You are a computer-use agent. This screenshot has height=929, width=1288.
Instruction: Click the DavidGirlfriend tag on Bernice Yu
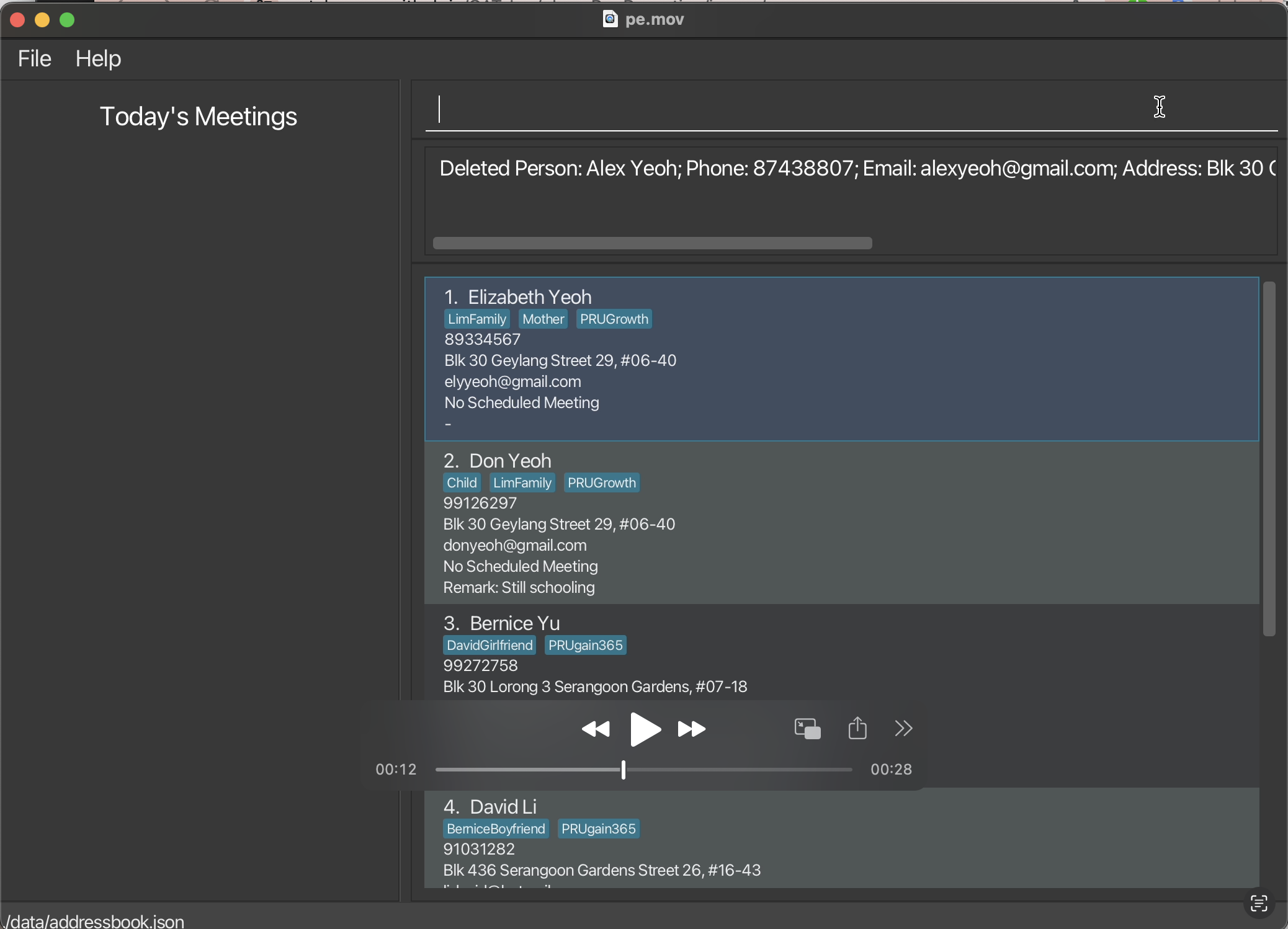pyautogui.click(x=490, y=646)
